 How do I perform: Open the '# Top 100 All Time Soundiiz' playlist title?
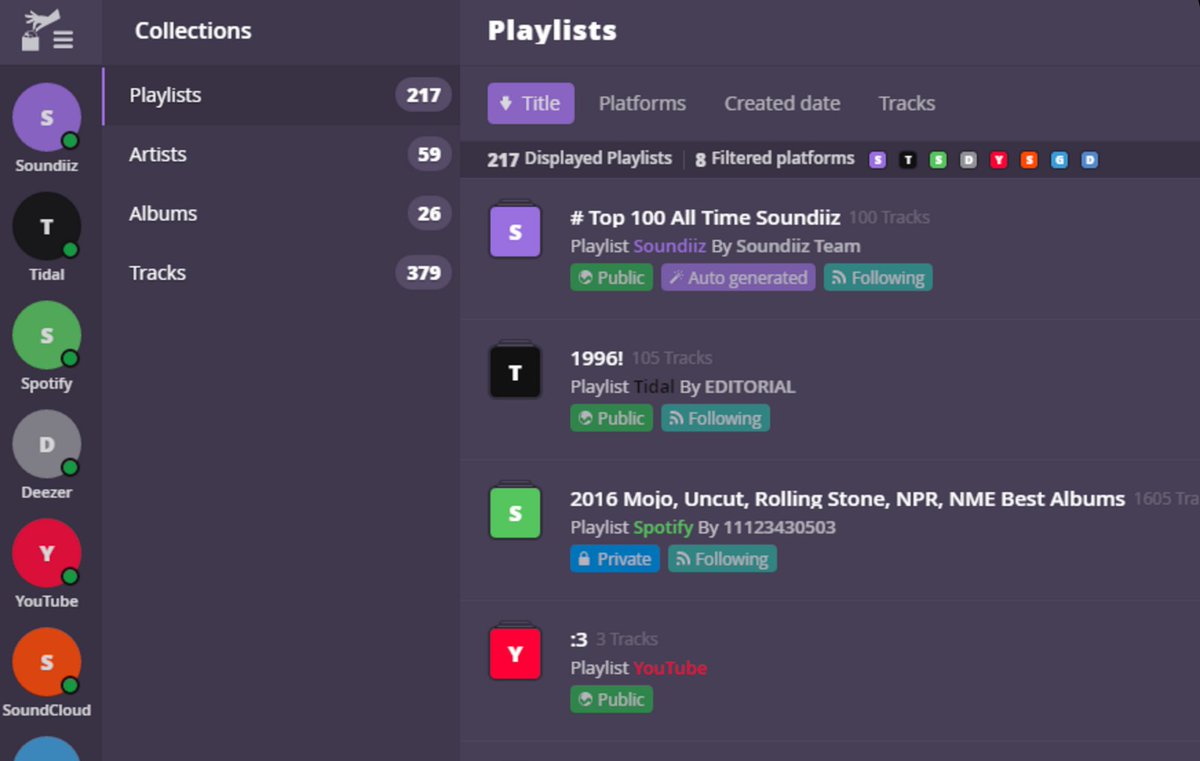click(x=705, y=217)
